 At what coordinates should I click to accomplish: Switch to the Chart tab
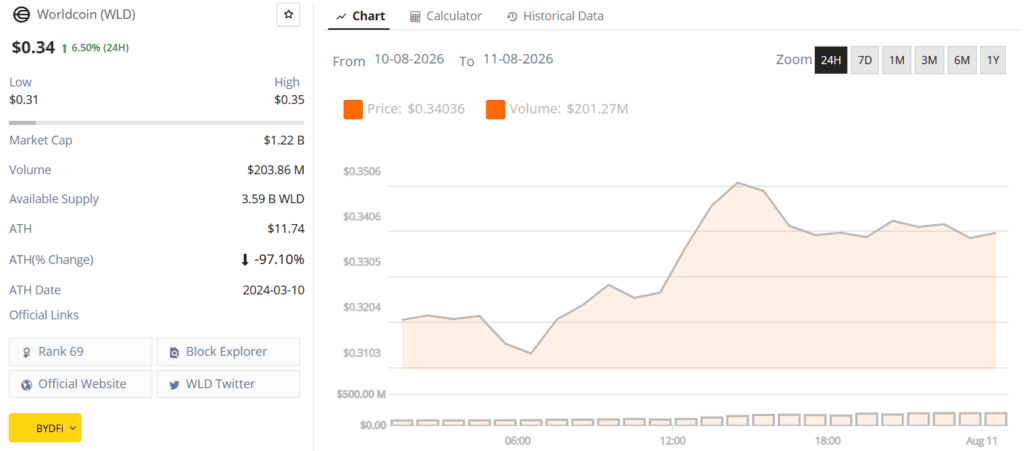point(360,16)
